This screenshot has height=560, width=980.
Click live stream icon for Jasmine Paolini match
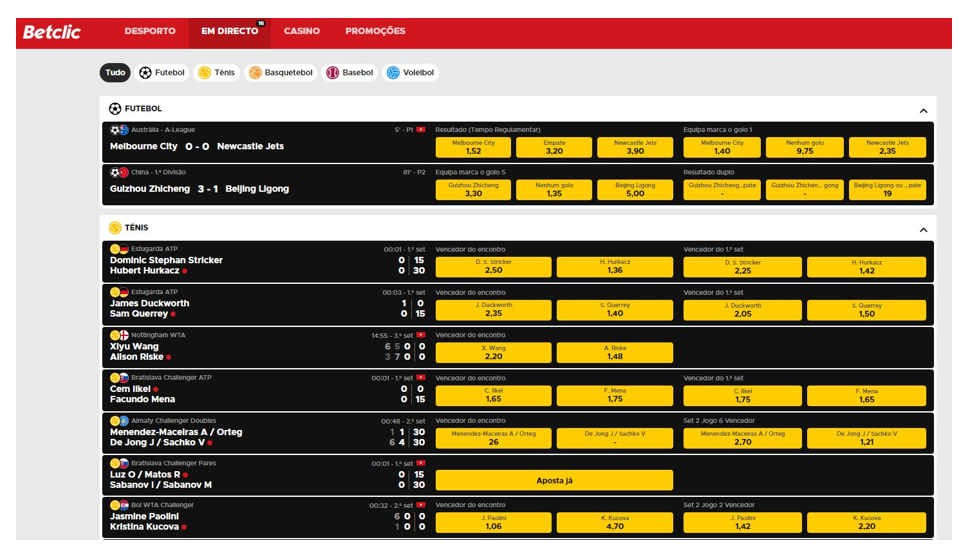[x=421, y=505]
